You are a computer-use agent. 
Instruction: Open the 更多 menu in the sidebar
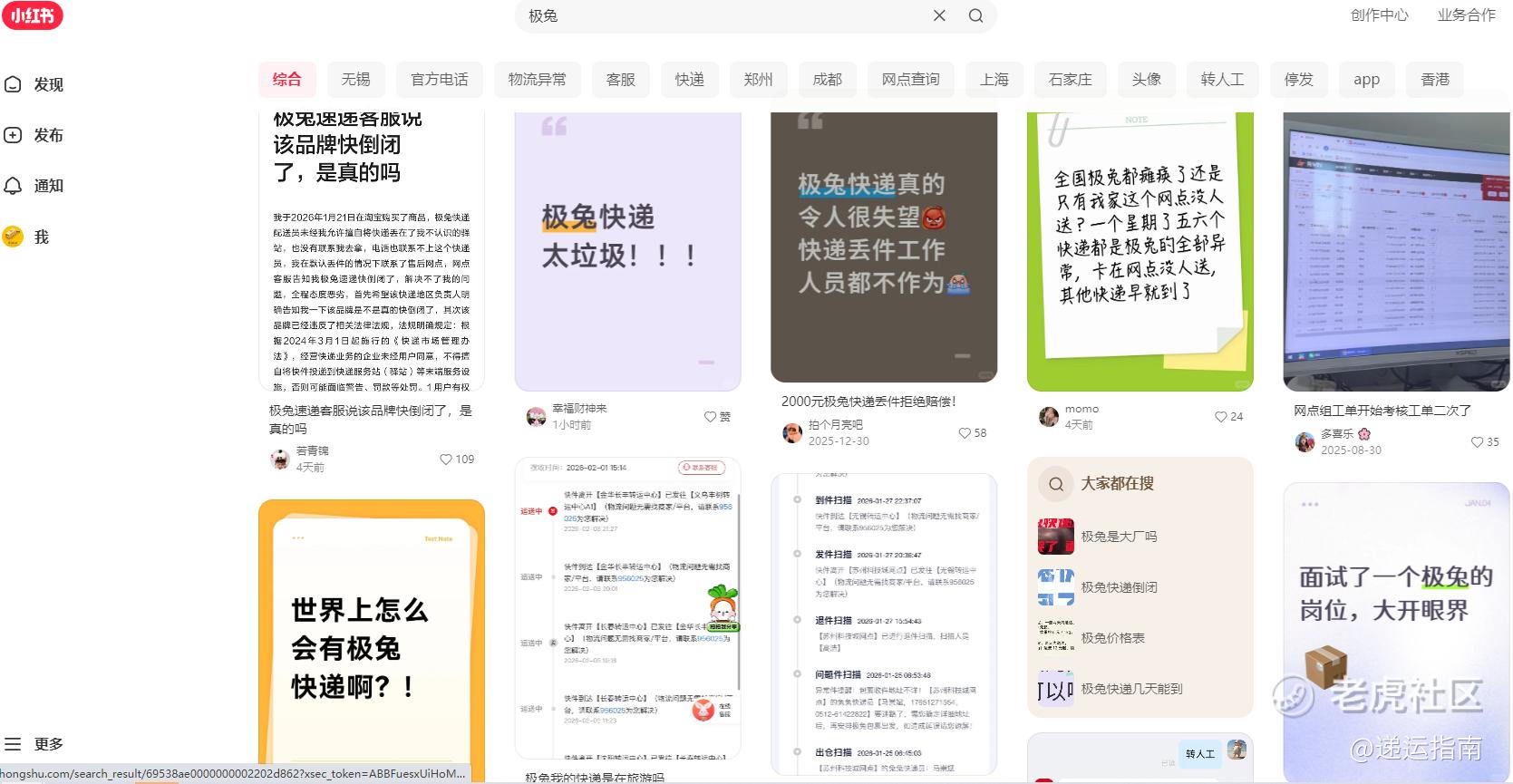[34, 744]
